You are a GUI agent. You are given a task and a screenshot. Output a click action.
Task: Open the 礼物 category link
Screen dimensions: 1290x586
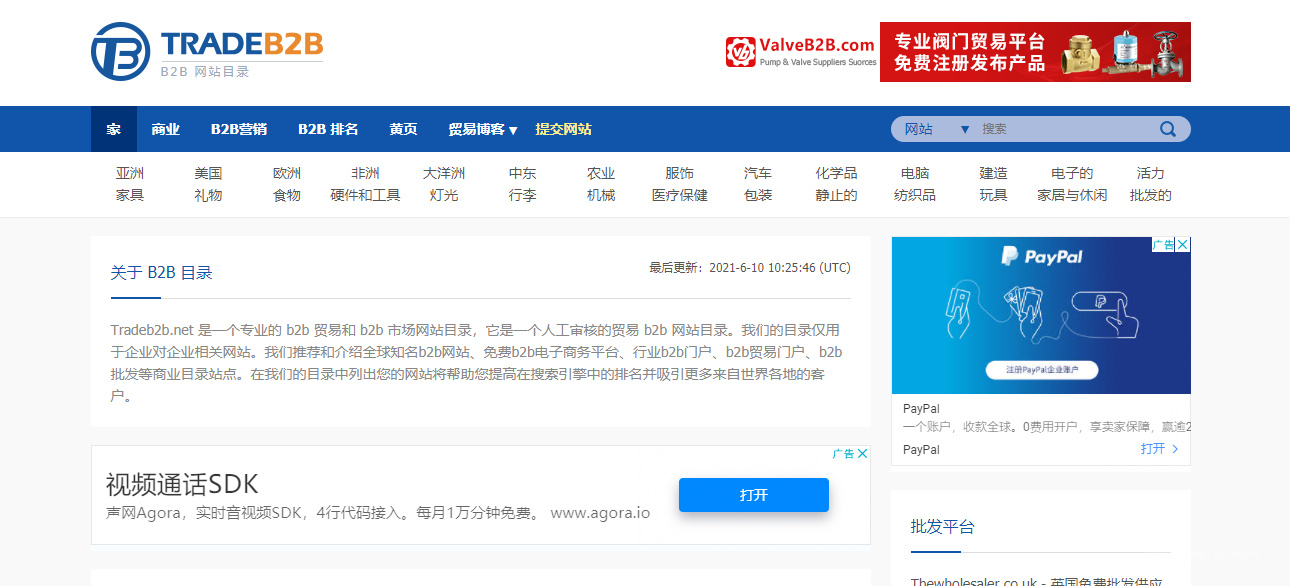point(208,195)
